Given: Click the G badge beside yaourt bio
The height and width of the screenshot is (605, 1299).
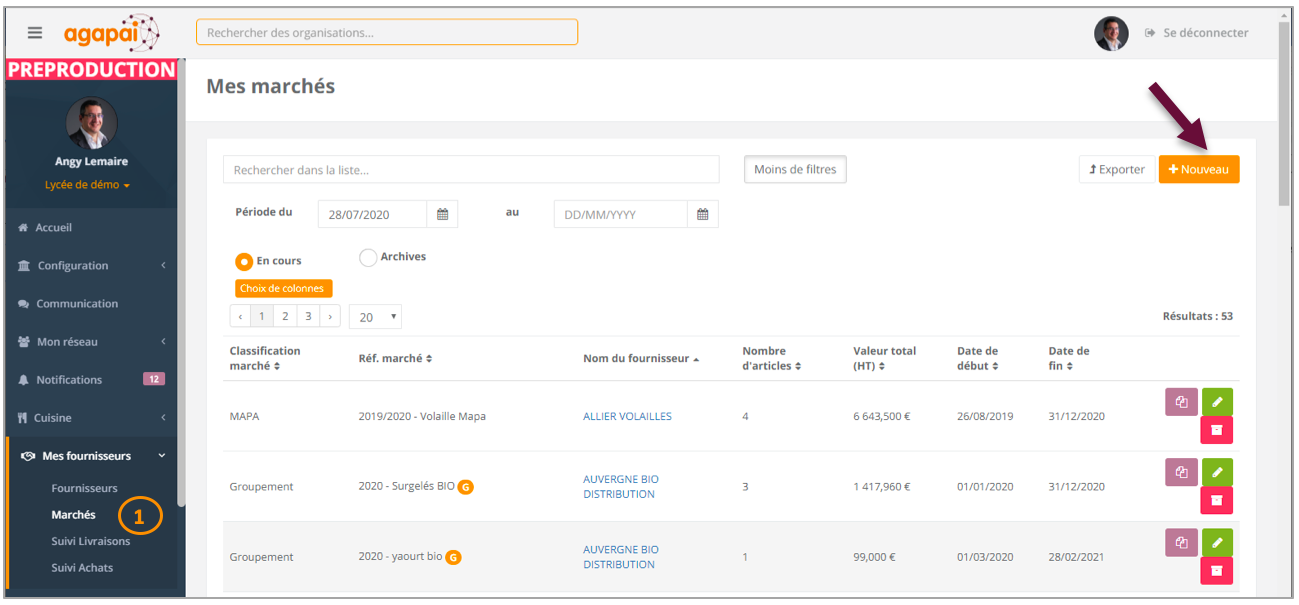Looking at the screenshot, I should 453,557.
